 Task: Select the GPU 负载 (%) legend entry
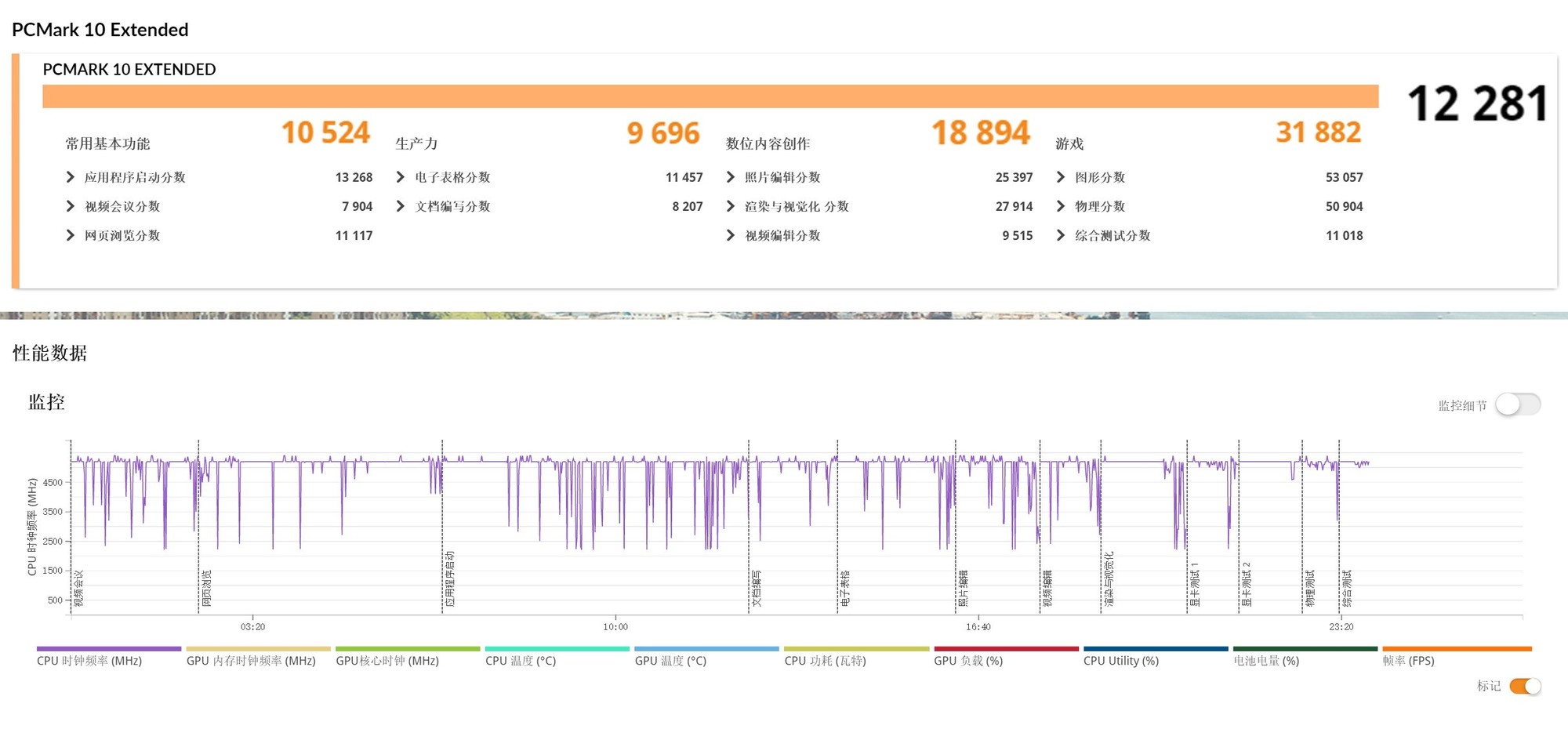click(968, 661)
